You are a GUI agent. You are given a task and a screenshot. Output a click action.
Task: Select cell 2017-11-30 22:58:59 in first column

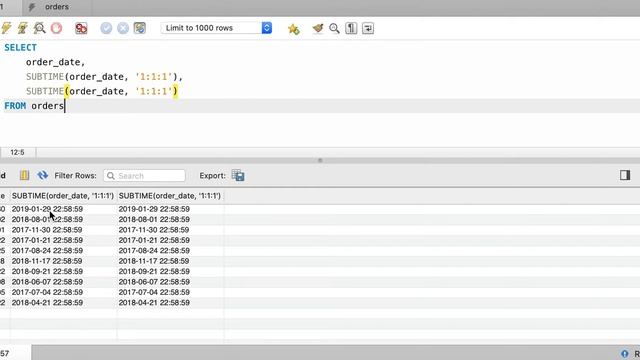(x=47, y=230)
